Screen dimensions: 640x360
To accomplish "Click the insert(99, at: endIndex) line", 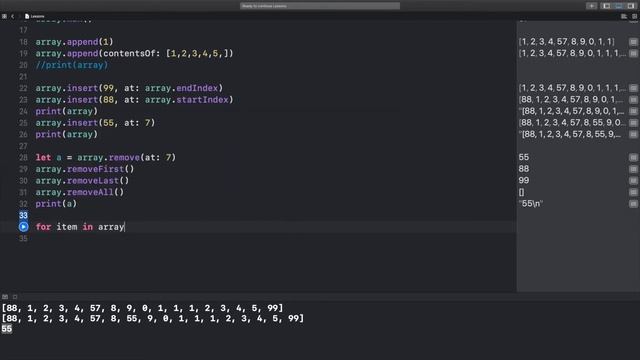I will click(x=129, y=88).
